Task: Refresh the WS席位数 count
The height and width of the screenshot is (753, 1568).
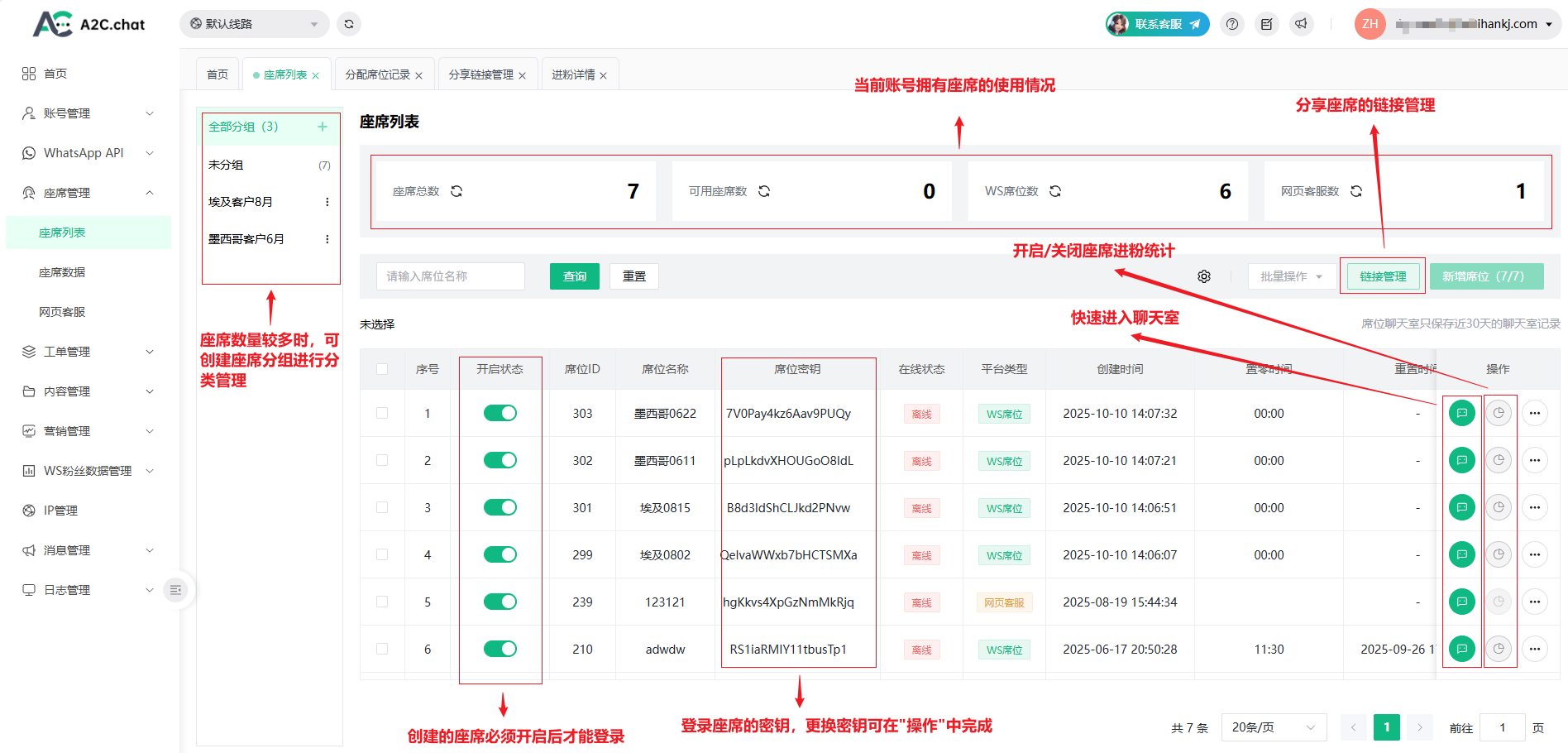Action: (1055, 191)
